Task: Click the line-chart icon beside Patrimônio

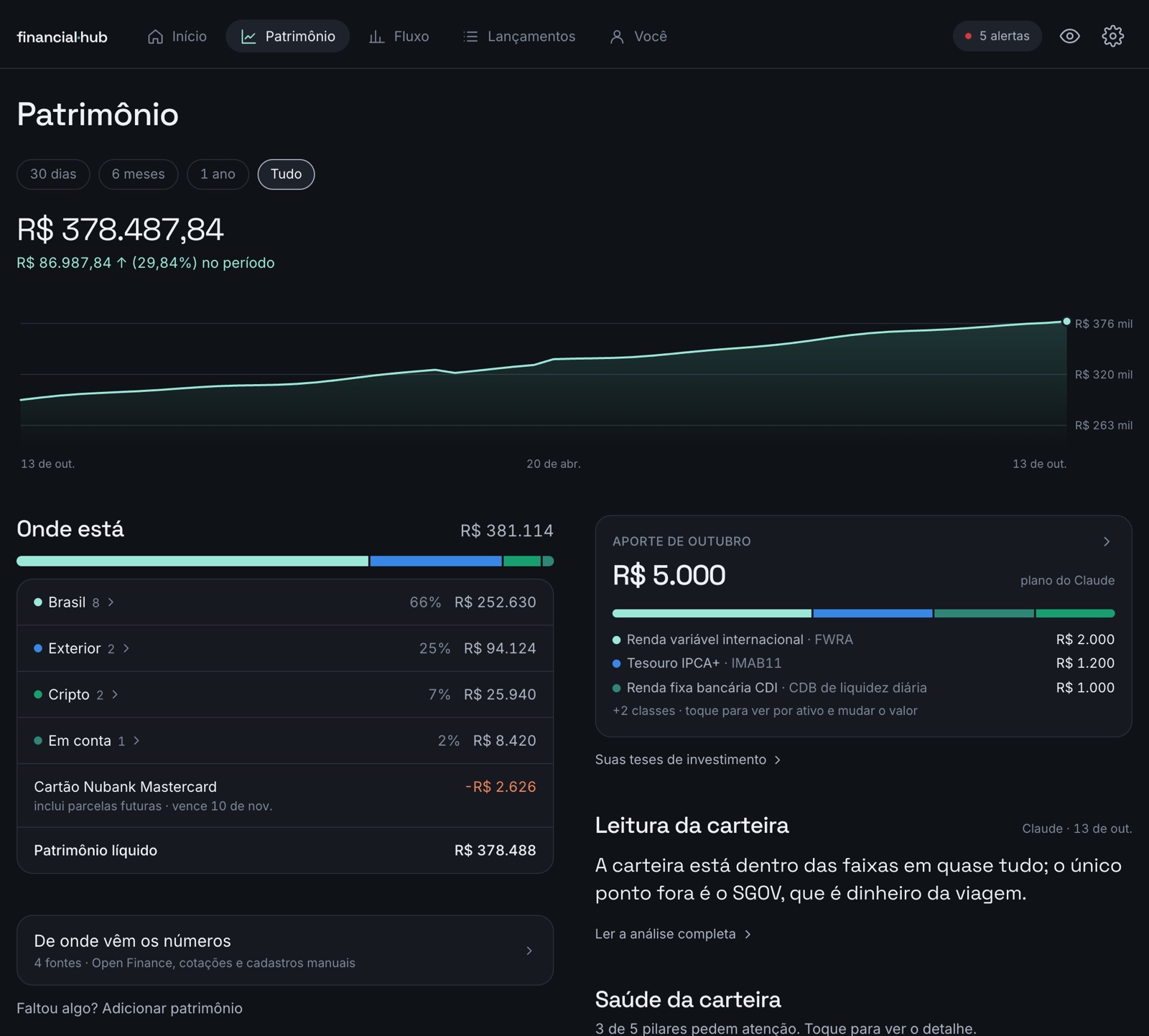Action: coord(248,37)
